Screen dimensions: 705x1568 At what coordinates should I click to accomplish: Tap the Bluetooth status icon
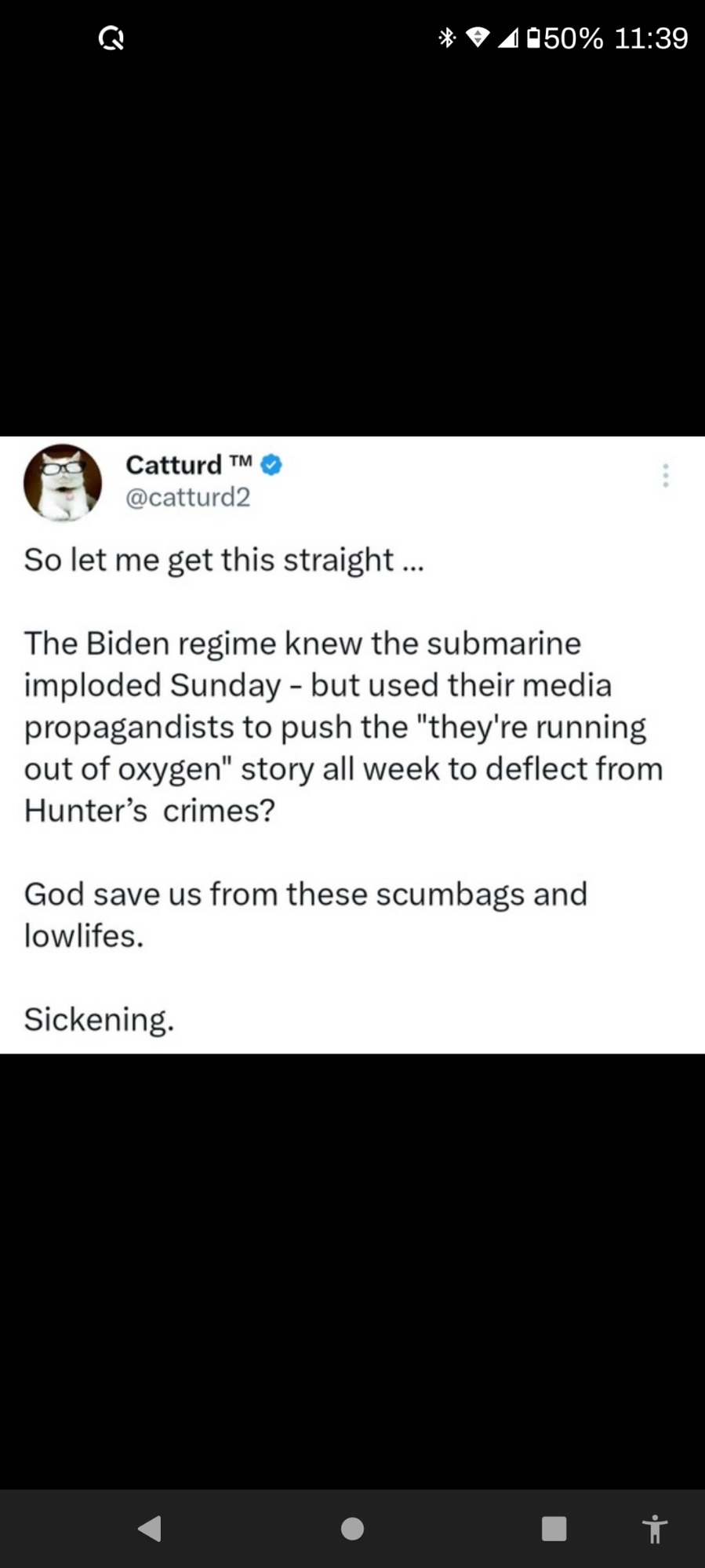tap(447, 37)
